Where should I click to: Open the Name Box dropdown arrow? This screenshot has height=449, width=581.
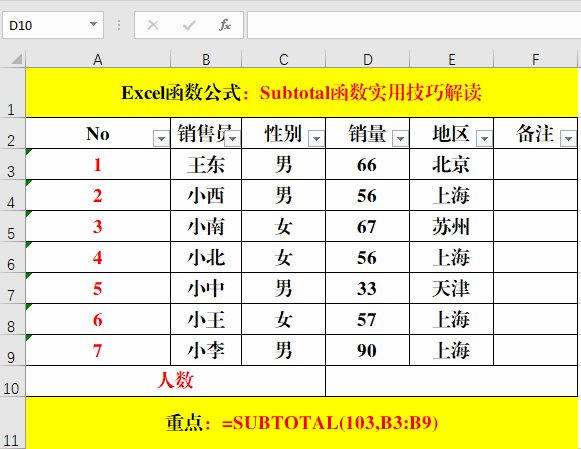click(x=93, y=24)
